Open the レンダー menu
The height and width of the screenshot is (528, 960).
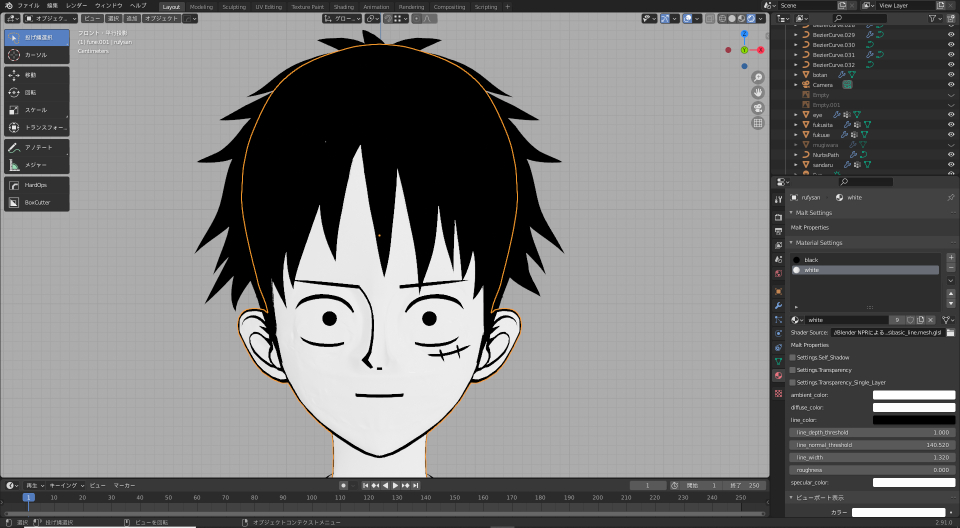pos(76,6)
